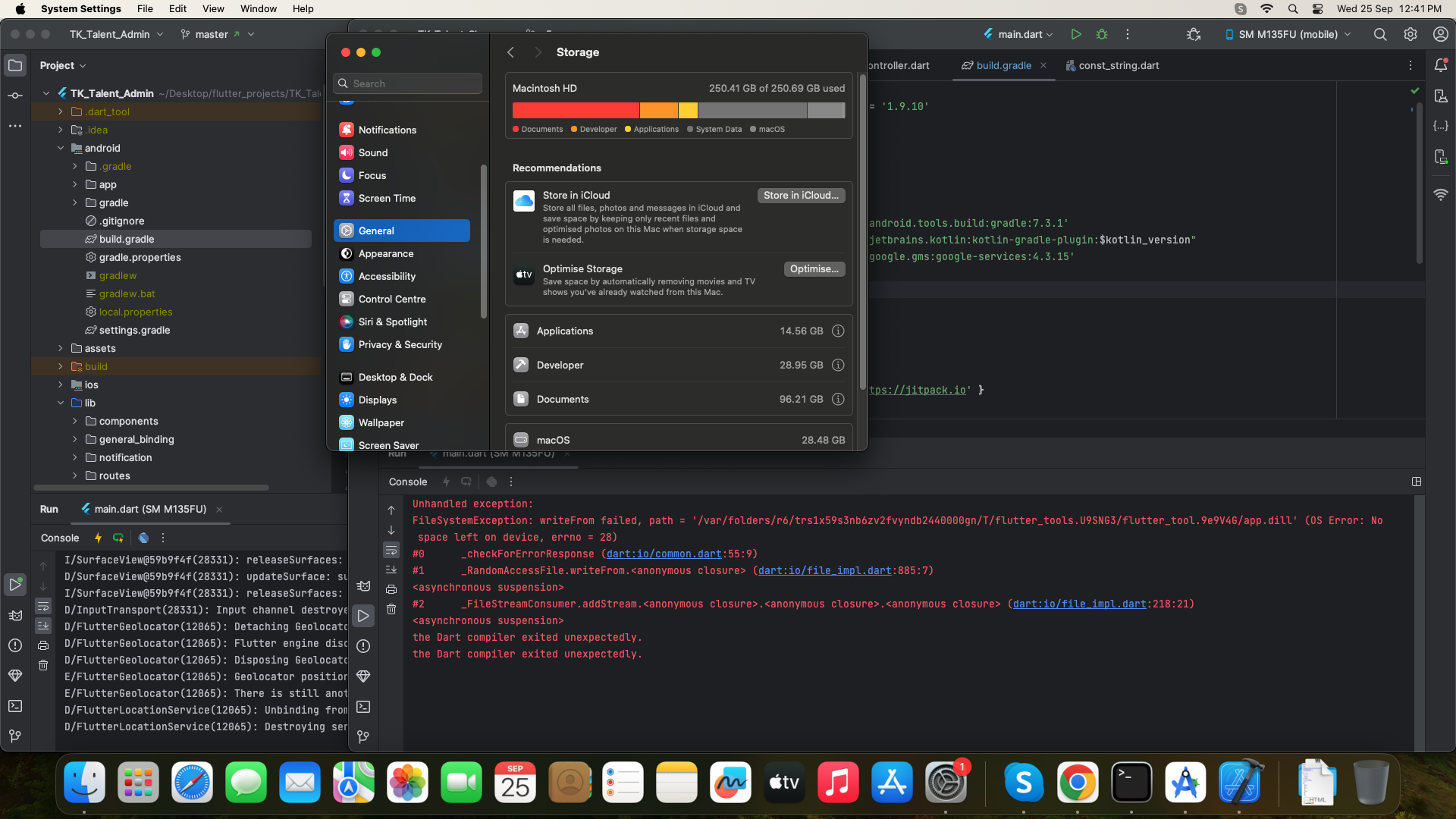
Task: Show info for Documents storage row
Action: click(x=838, y=399)
